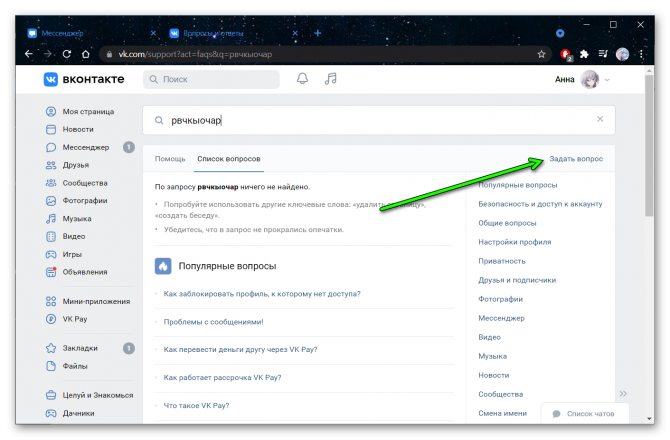This screenshot has height=440, width=670.
Task: Click the Games sidebar icon
Action: point(51,254)
